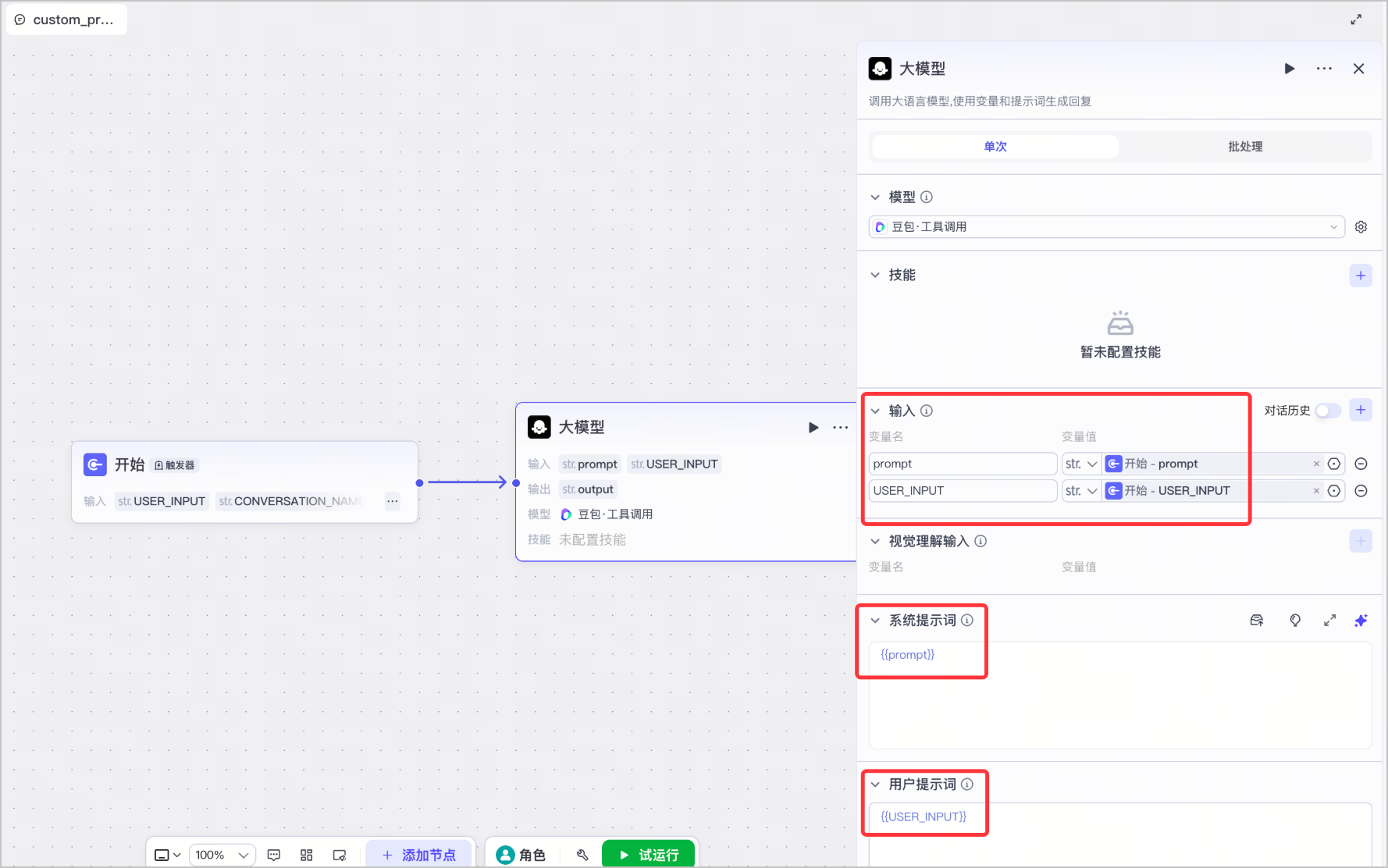Open the 100% zoom level dropdown
Viewport: 1388px width, 868px height.
(x=222, y=855)
